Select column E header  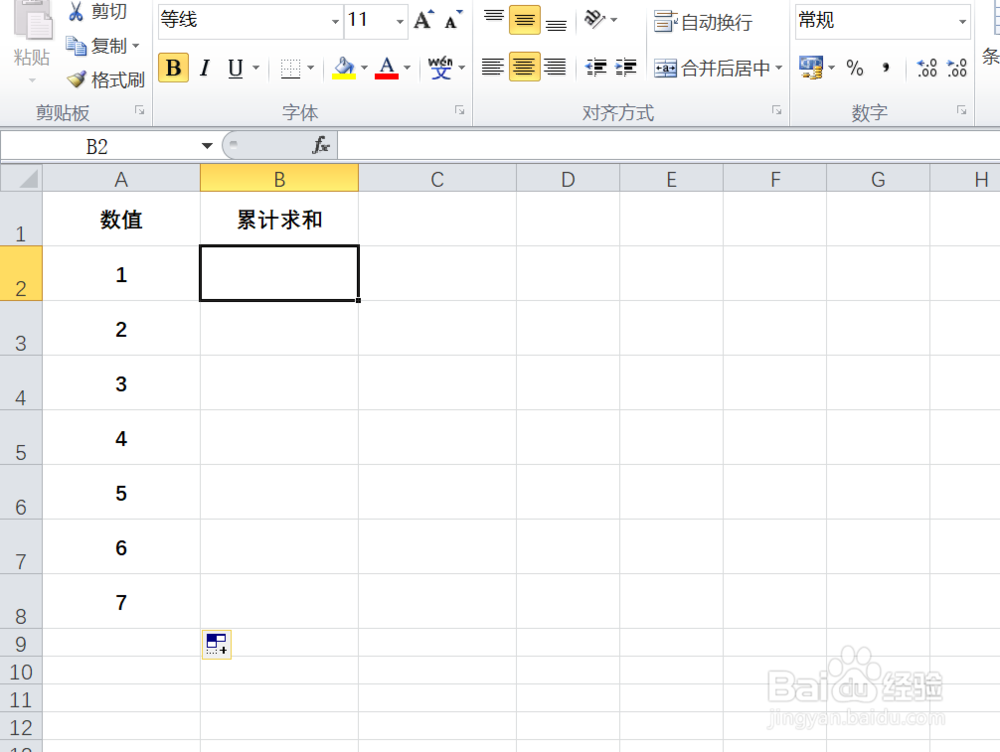coord(672,179)
